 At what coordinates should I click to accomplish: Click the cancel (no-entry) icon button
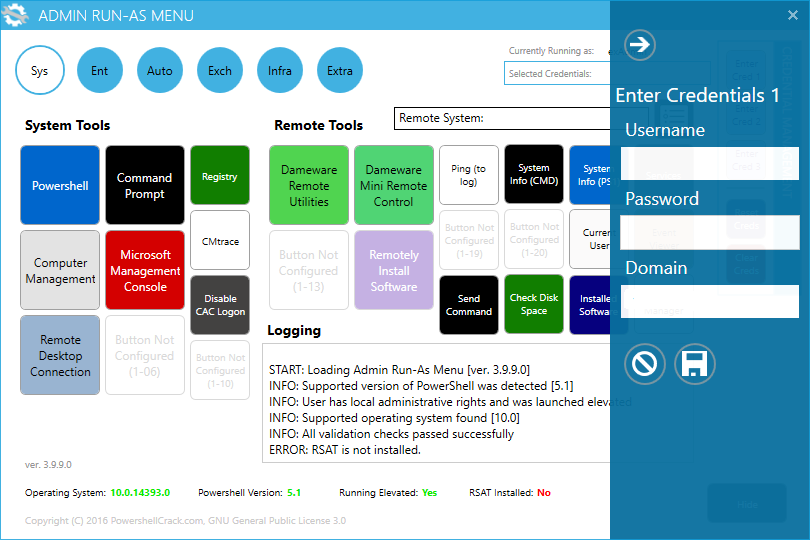coord(644,364)
